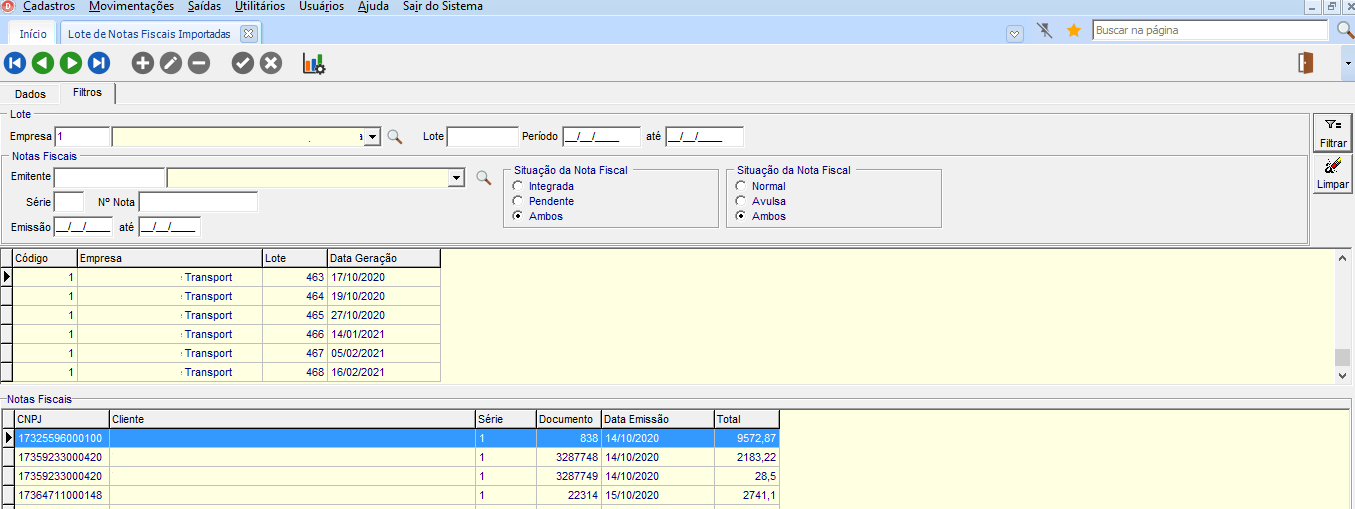This screenshot has width=1355, height=509.
Task: Confirm changes with the checkmark icon
Action: tap(243, 63)
